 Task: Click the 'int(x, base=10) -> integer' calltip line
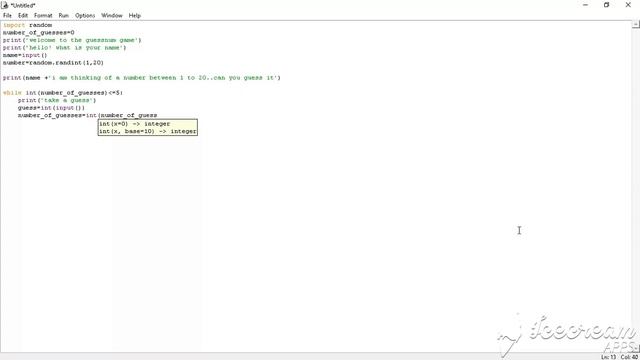coord(148,131)
